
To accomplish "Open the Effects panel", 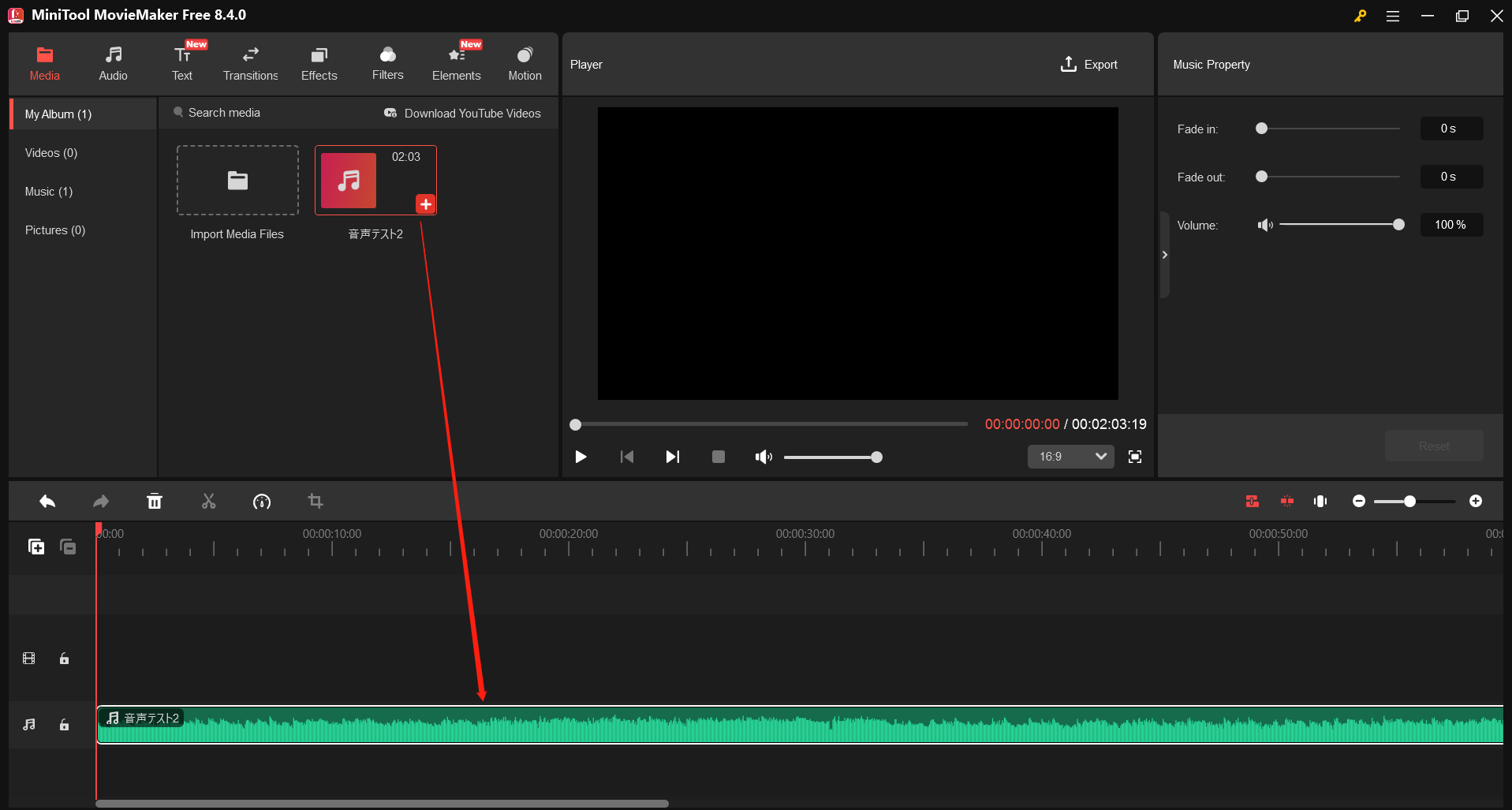I will pyautogui.click(x=319, y=63).
